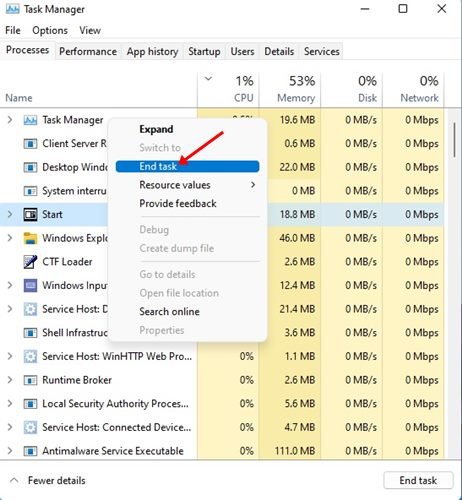This screenshot has width=462, height=500.
Task: Select Search online from context menu
Action: [x=169, y=311]
